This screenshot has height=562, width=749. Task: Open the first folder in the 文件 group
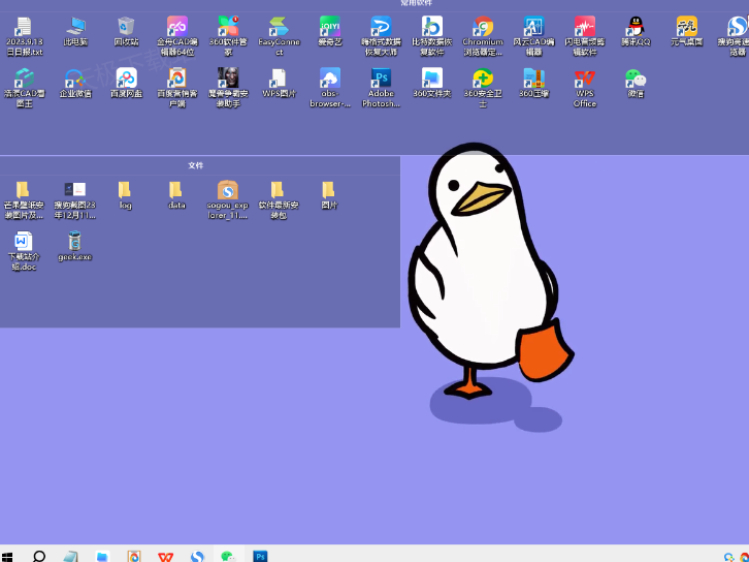[24, 200]
